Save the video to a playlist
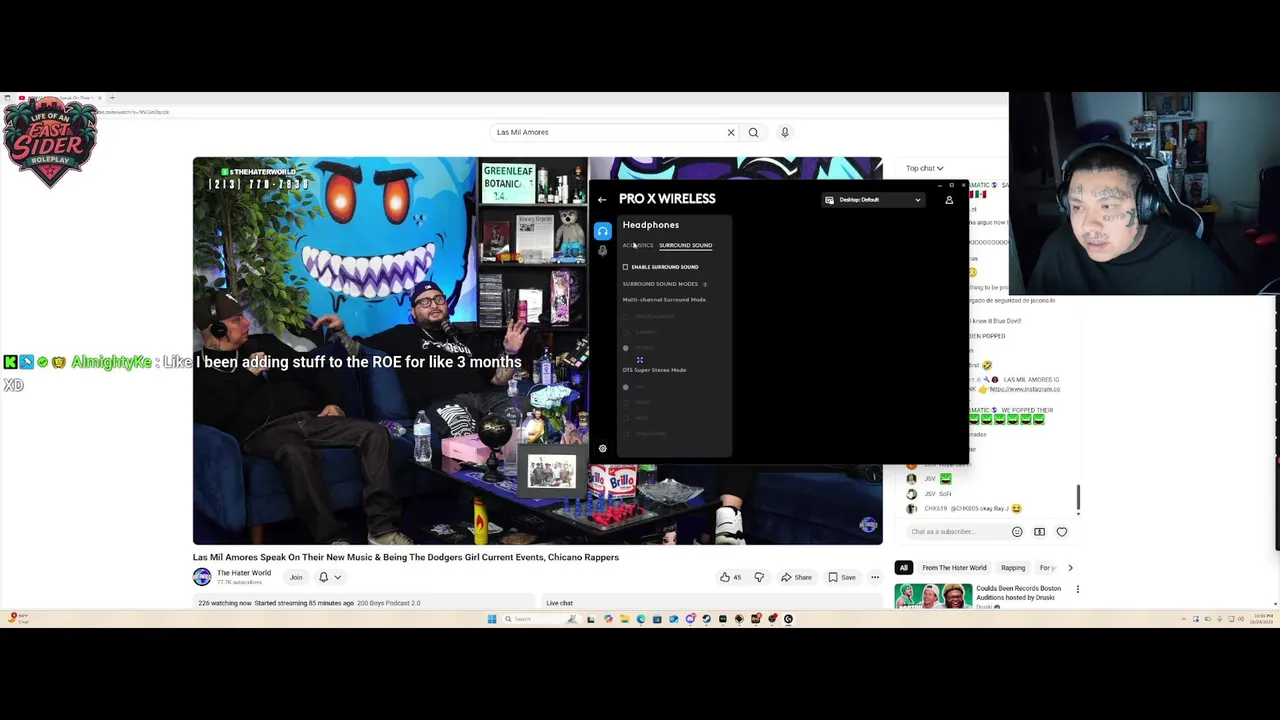 842,577
